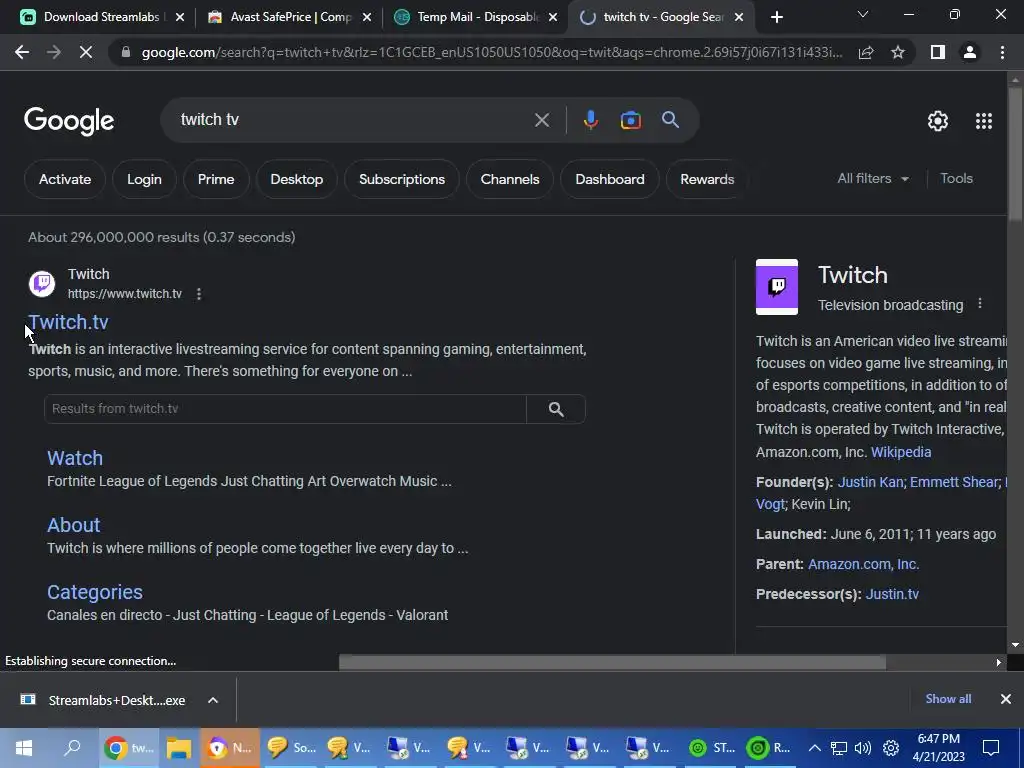Open the About sitelink
The image size is (1024, 768).
coord(73,525)
